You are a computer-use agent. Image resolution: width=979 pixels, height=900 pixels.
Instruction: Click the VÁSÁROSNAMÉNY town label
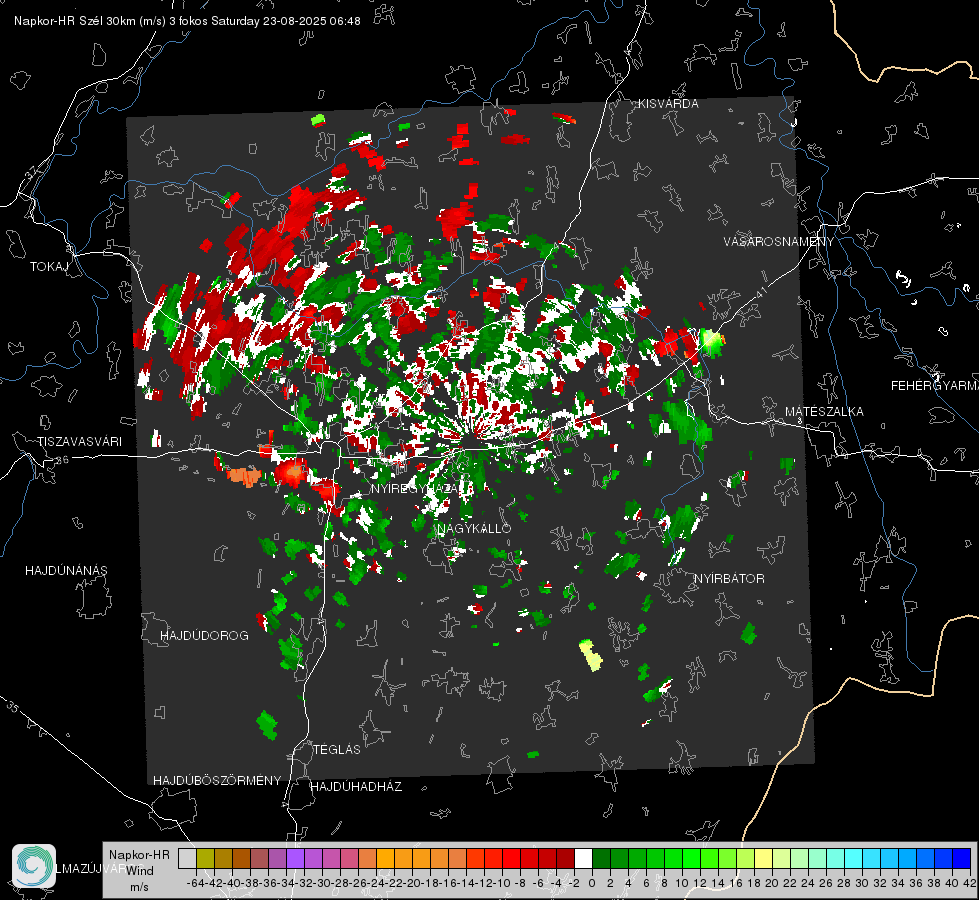click(779, 242)
